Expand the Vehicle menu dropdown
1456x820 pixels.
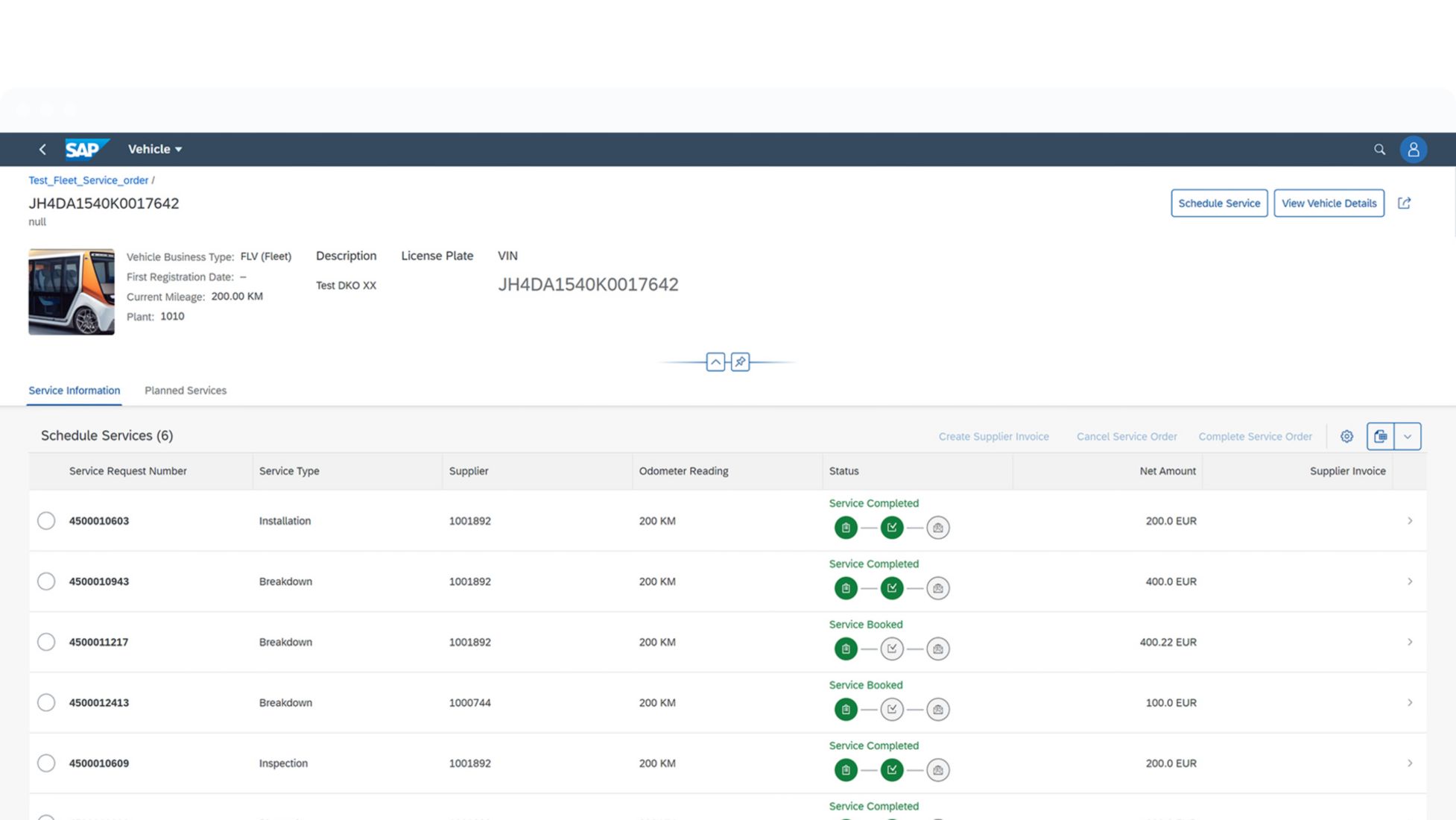(155, 149)
